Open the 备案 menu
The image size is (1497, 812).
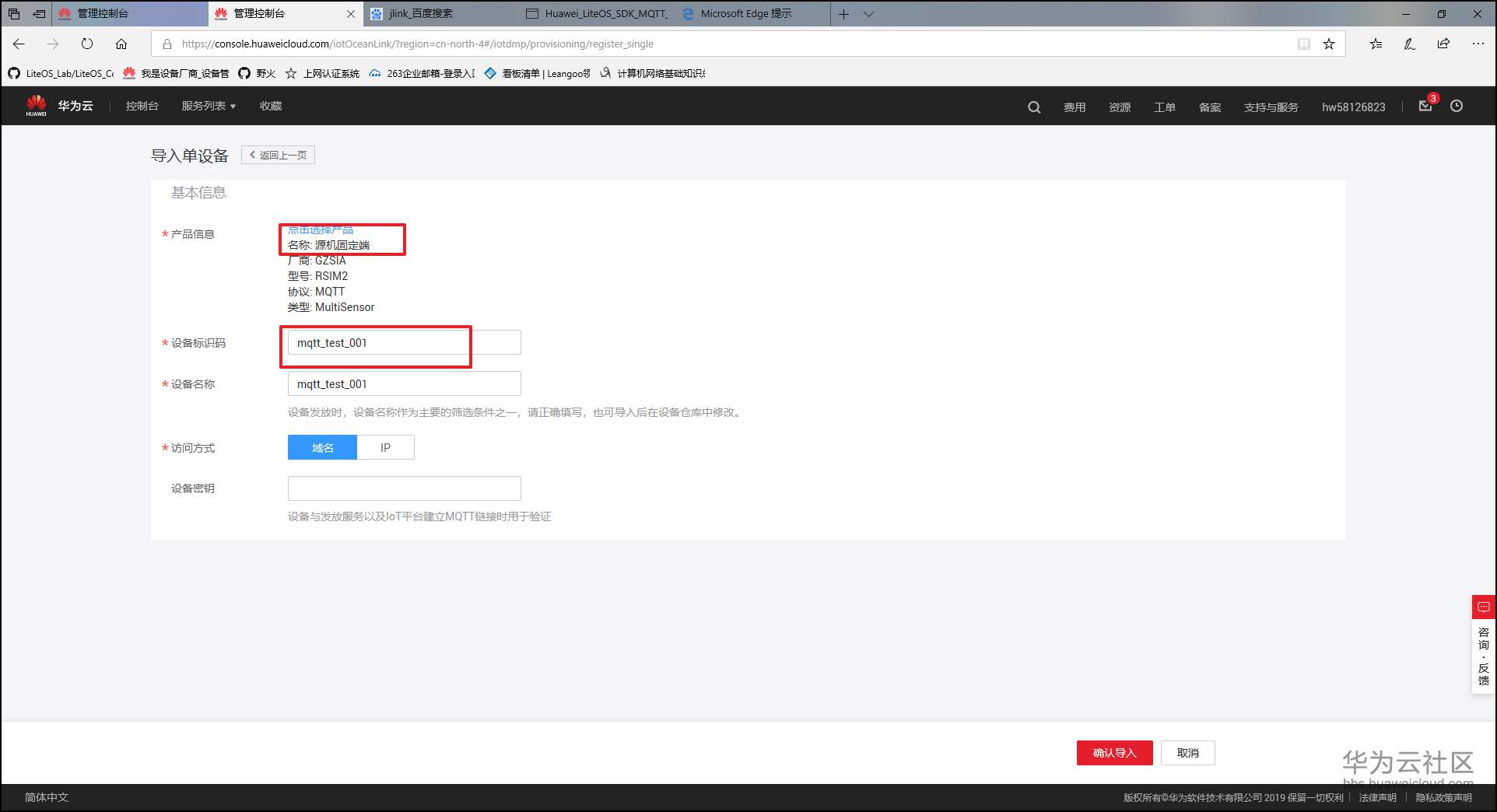[1210, 107]
